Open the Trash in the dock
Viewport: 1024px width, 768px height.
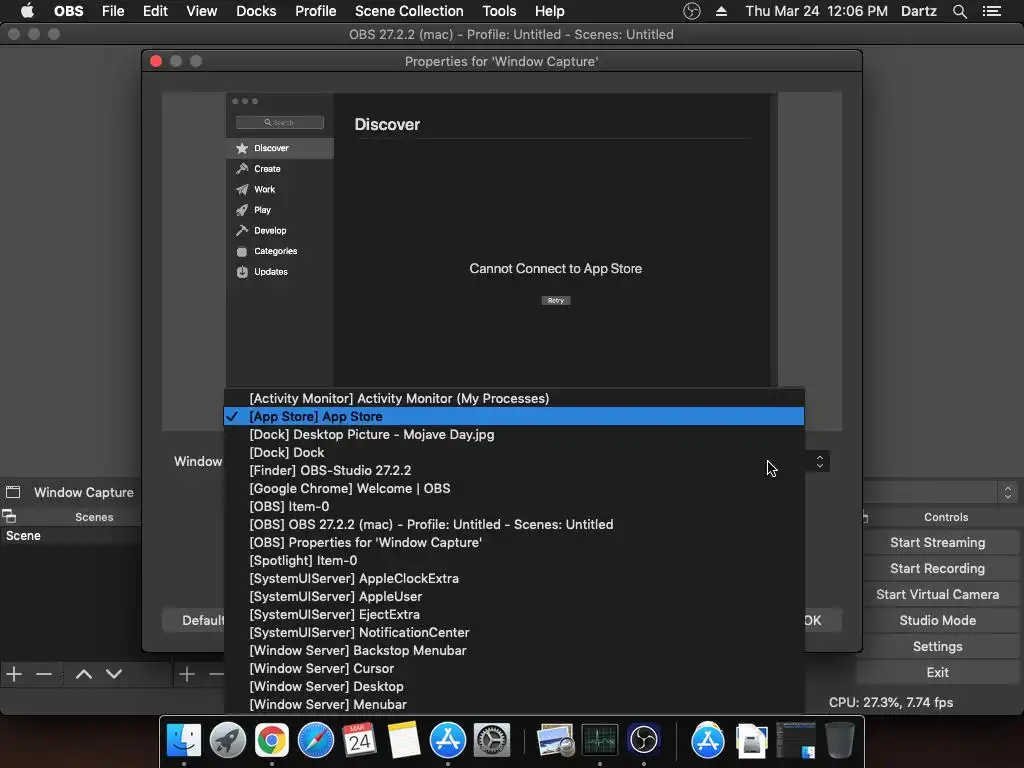(839, 740)
